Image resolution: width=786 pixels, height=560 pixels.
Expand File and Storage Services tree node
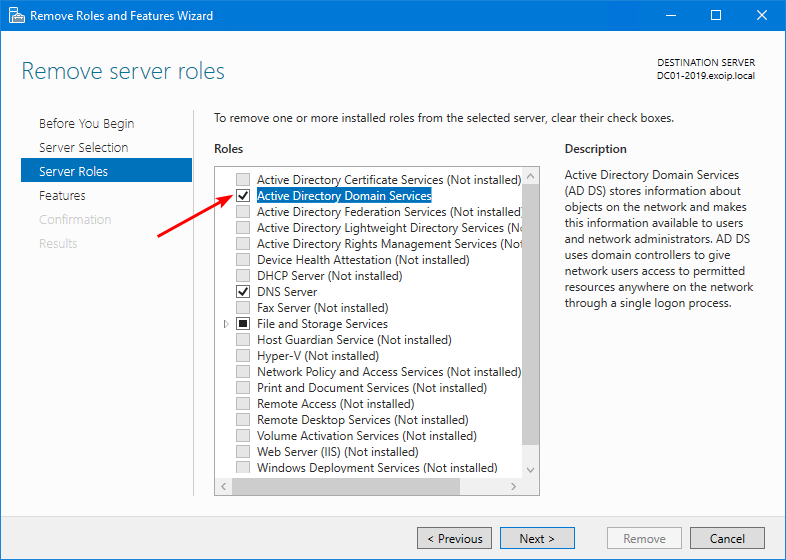coord(227,324)
